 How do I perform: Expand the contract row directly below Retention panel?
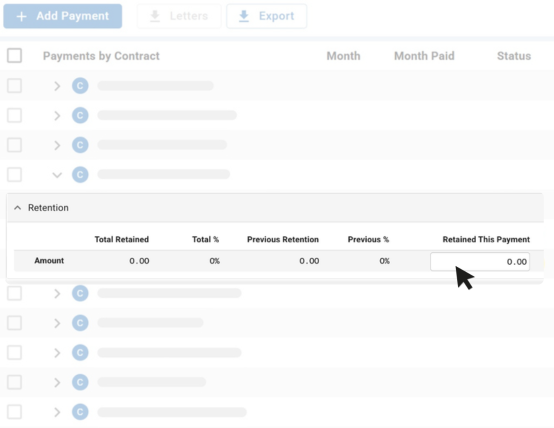tap(57, 293)
